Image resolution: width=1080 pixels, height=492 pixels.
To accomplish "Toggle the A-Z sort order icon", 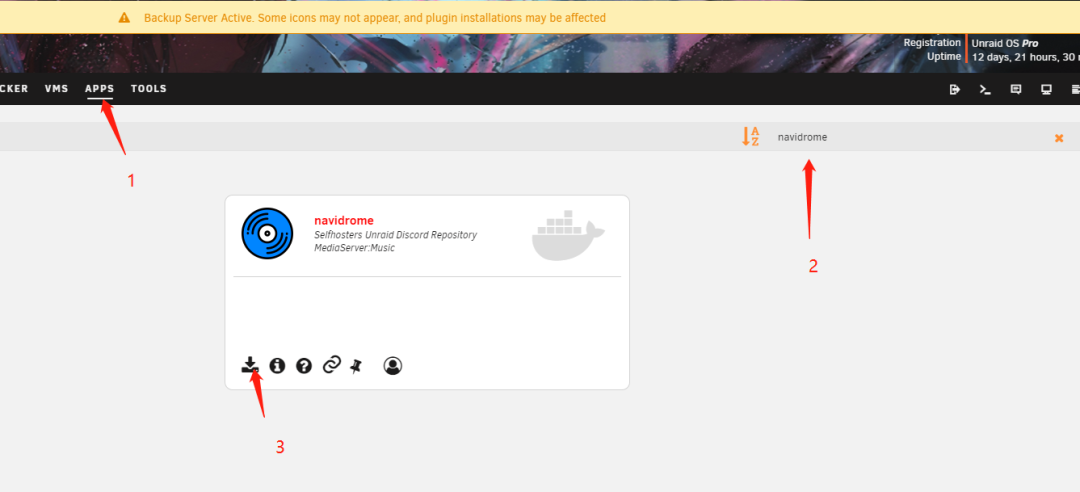I will coord(750,136).
